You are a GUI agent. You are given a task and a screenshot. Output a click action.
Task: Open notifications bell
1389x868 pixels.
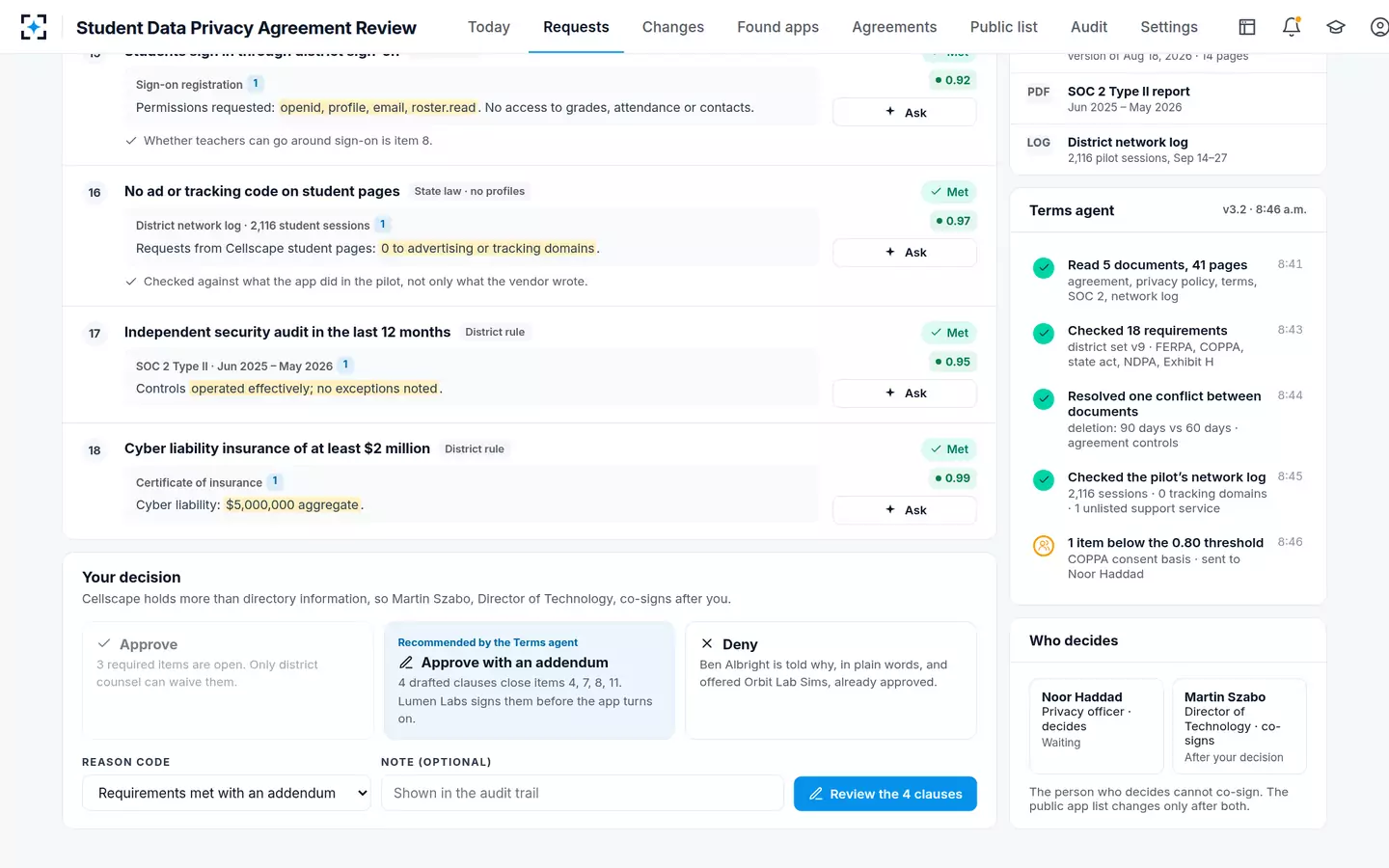click(x=1292, y=27)
